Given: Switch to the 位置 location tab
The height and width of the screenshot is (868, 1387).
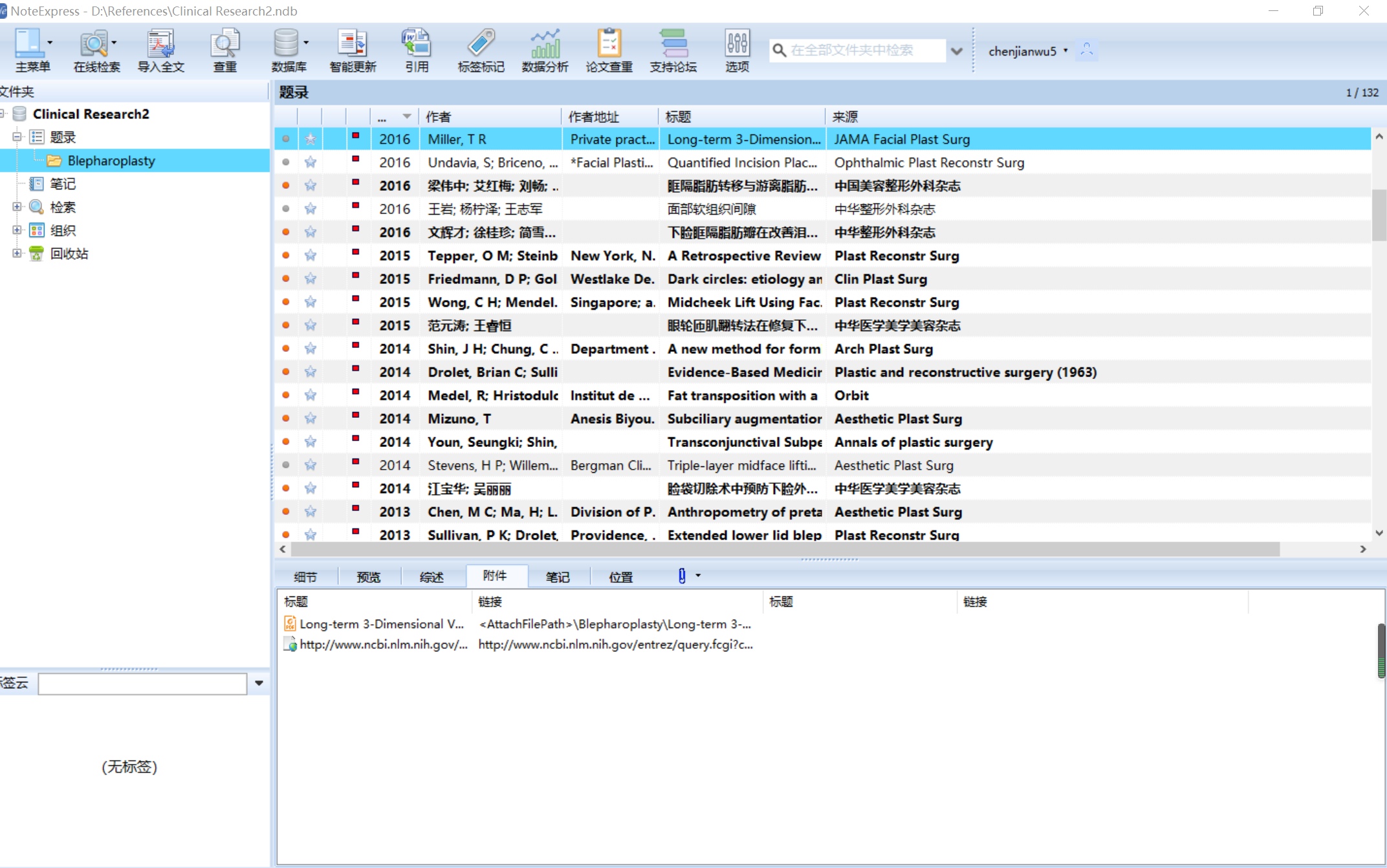Looking at the screenshot, I should (x=621, y=577).
